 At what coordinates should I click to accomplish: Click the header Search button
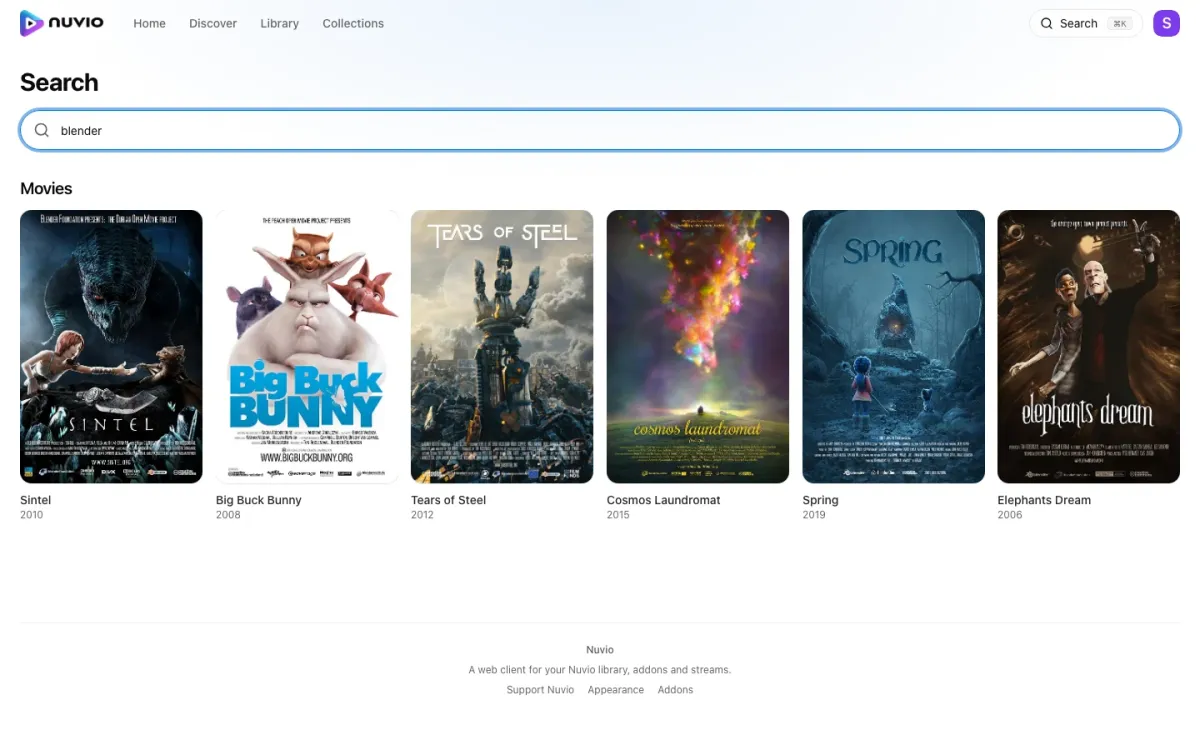[1086, 23]
